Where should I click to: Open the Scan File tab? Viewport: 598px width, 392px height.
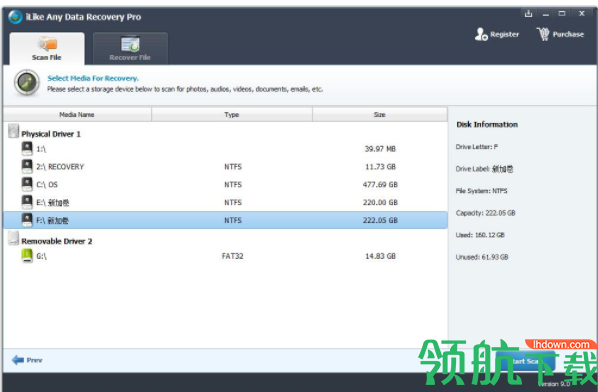click(x=47, y=48)
